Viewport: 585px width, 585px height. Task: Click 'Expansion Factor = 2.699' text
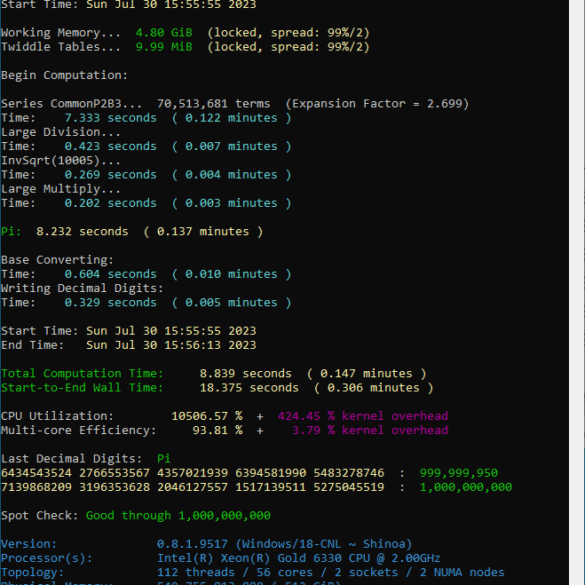377,104
